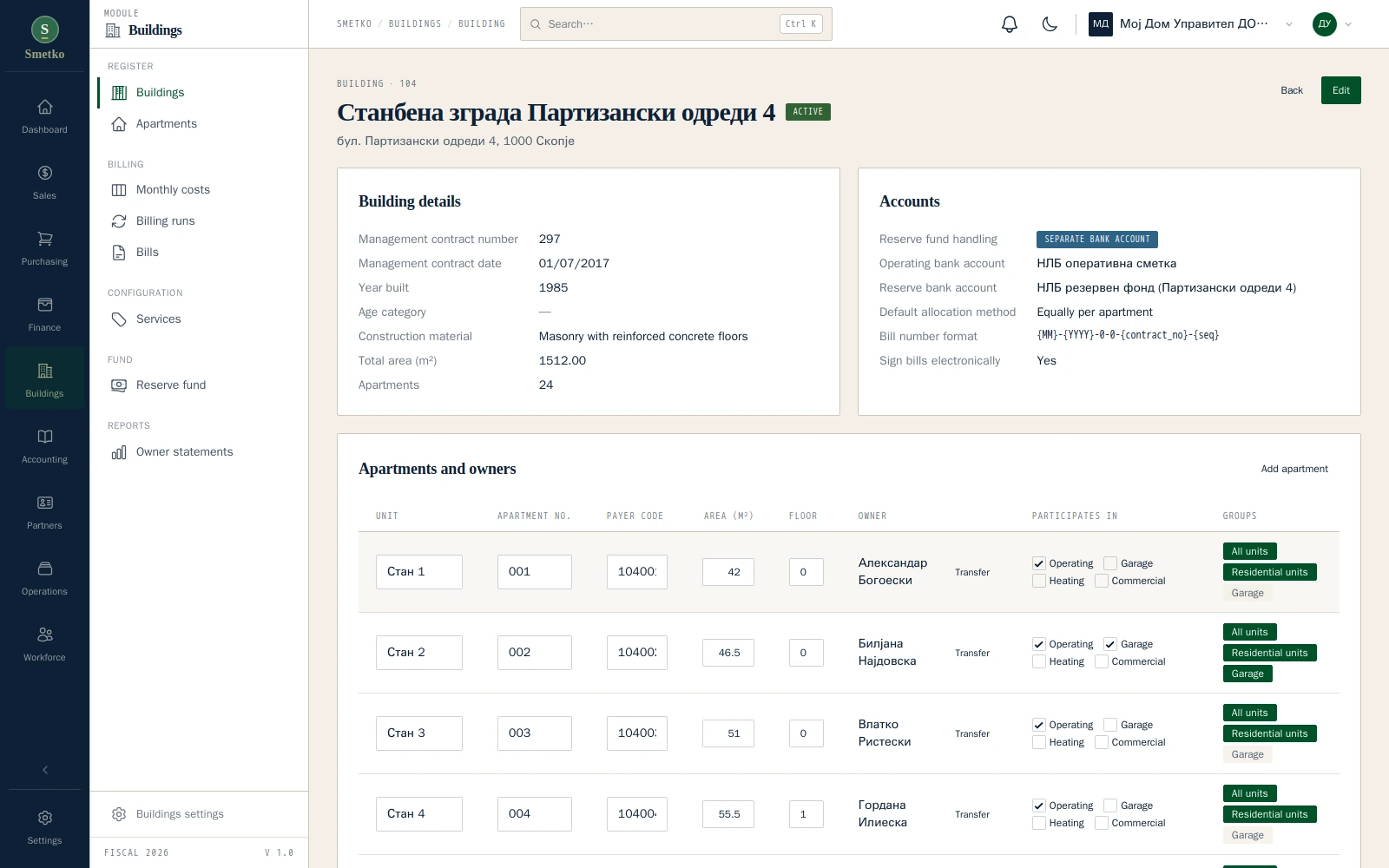
Task: Click the Стан 1 unit name field
Action: pos(419,572)
